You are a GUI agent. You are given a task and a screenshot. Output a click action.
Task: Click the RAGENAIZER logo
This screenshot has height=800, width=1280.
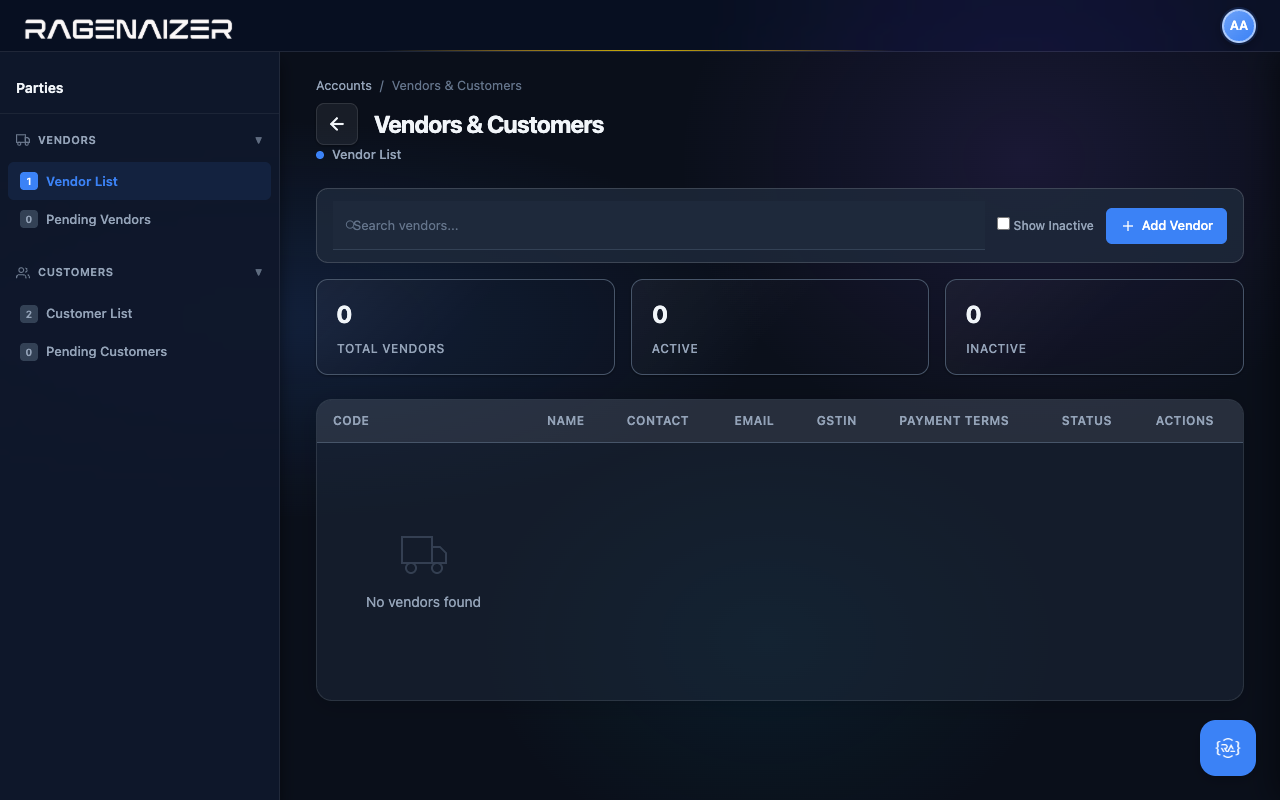coord(128,29)
